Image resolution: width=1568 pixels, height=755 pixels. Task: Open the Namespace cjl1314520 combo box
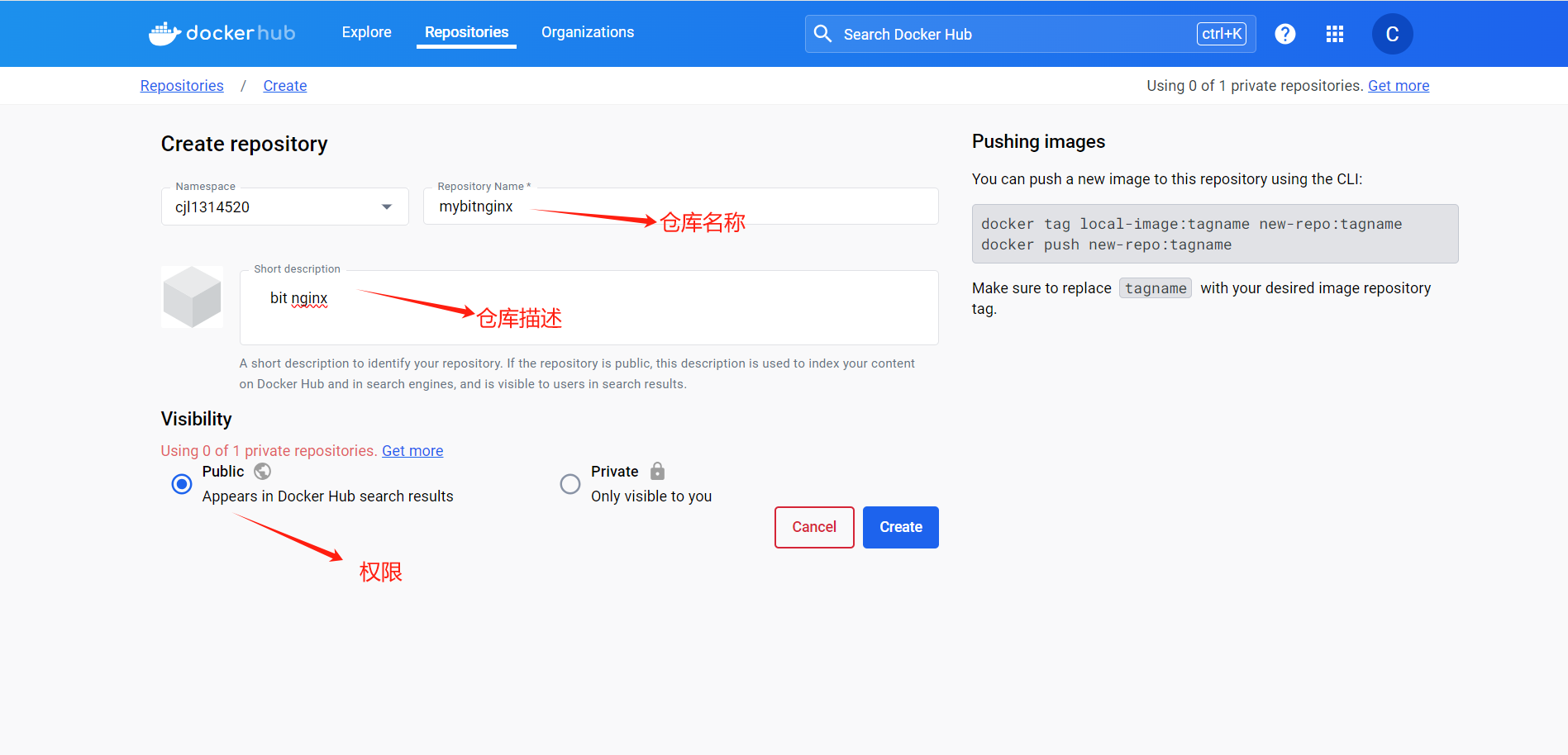coord(285,207)
